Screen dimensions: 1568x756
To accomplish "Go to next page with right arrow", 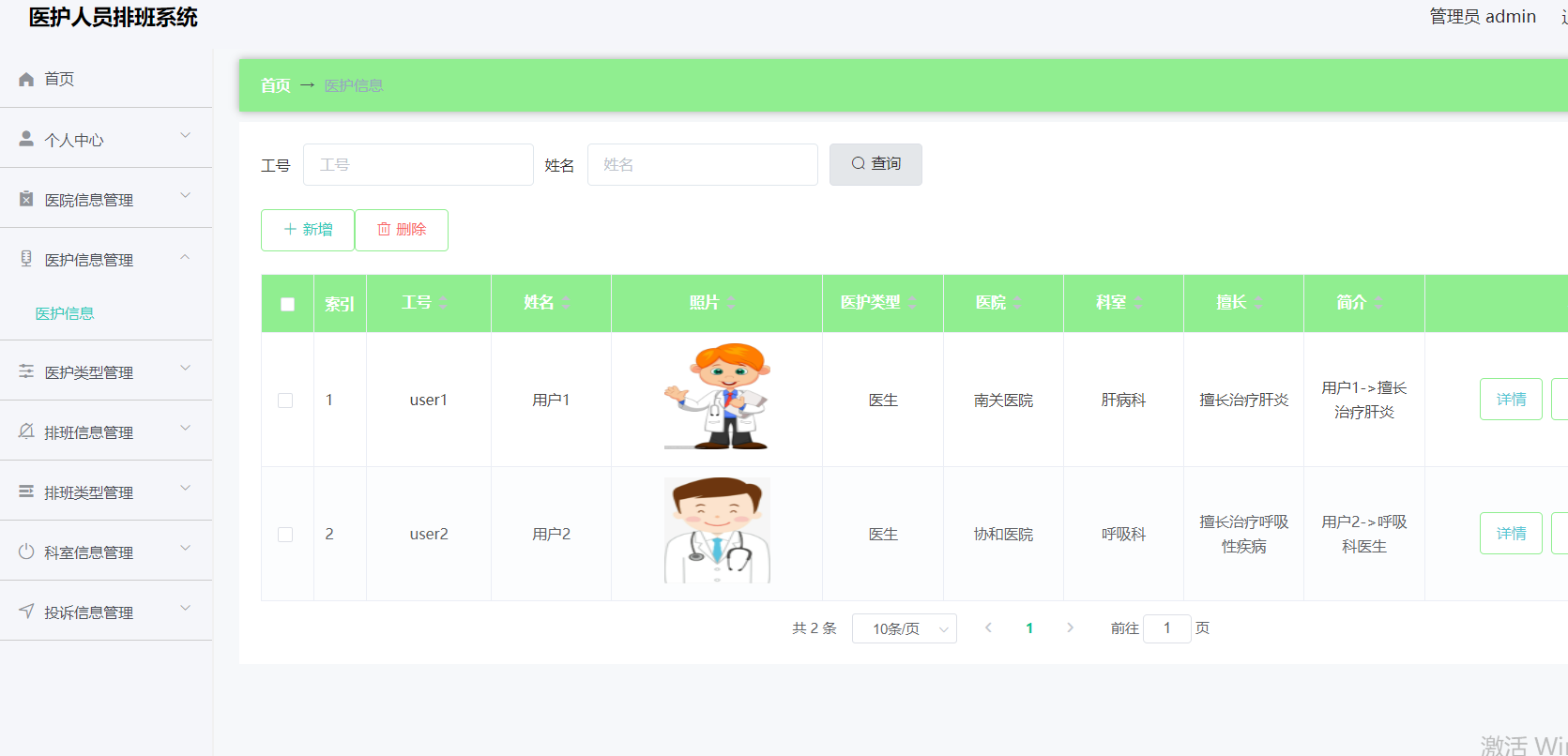I will tap(1070, 628).
